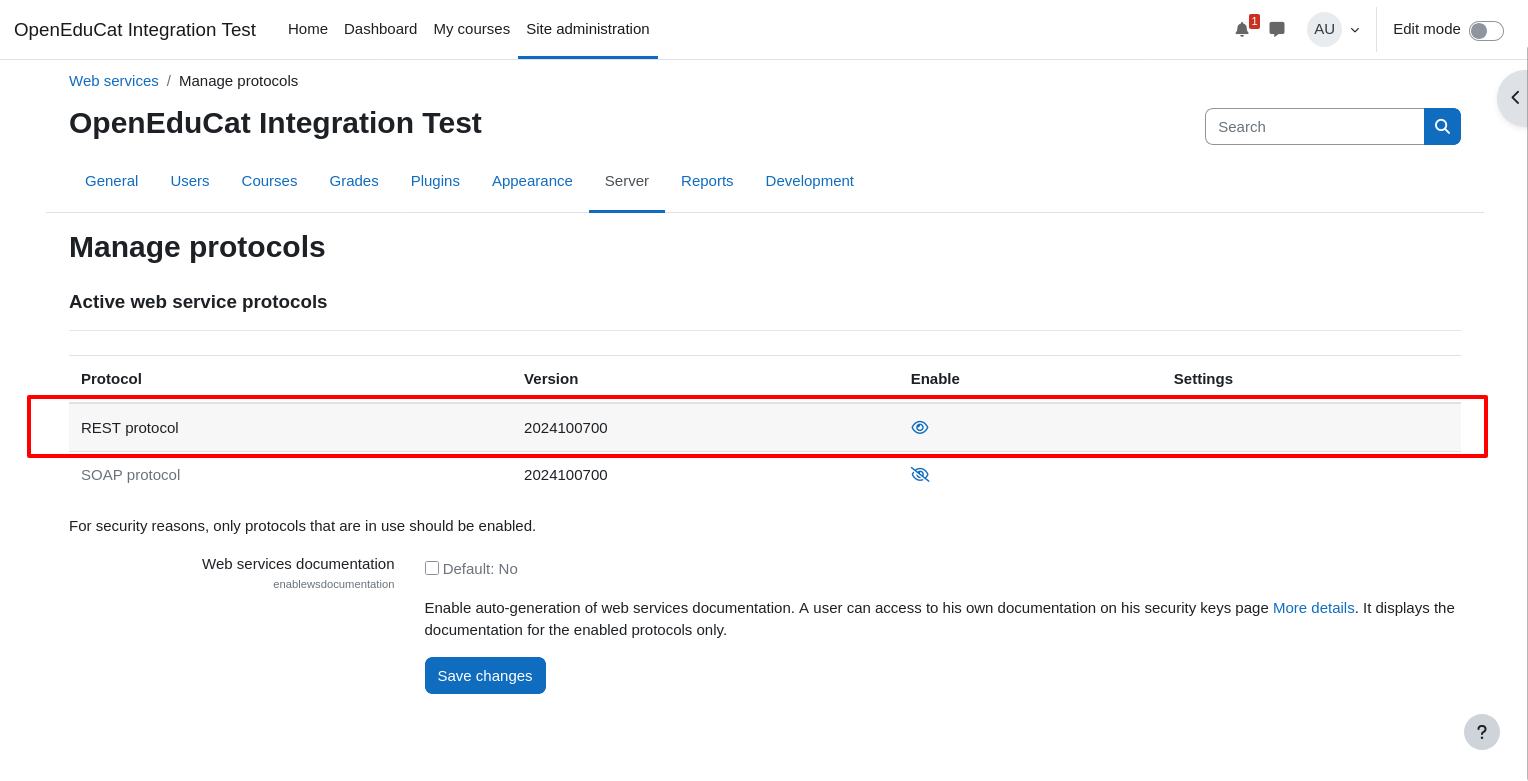Click the AU user avatar

tap(1324, 29)
